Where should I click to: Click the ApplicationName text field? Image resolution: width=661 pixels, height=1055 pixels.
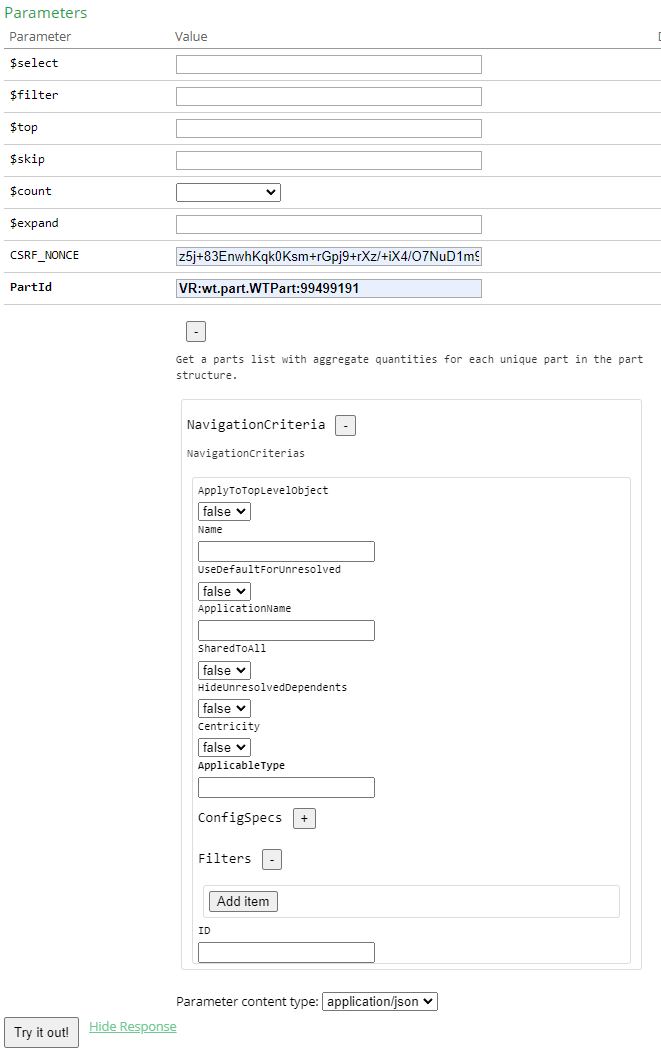(x=286, y=630)
